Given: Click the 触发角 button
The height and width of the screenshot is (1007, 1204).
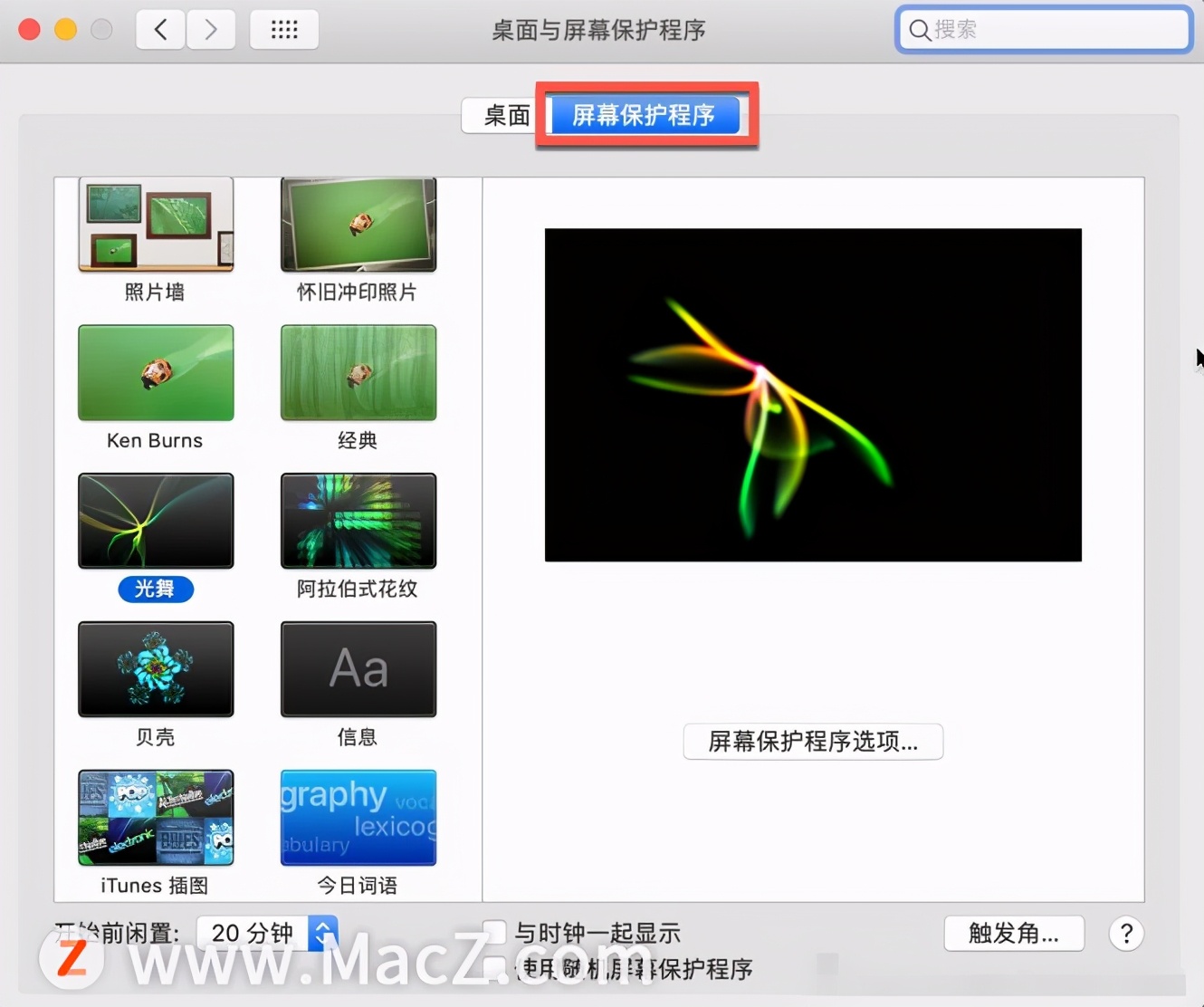Looking at the screenshot, I should 1013,933.
